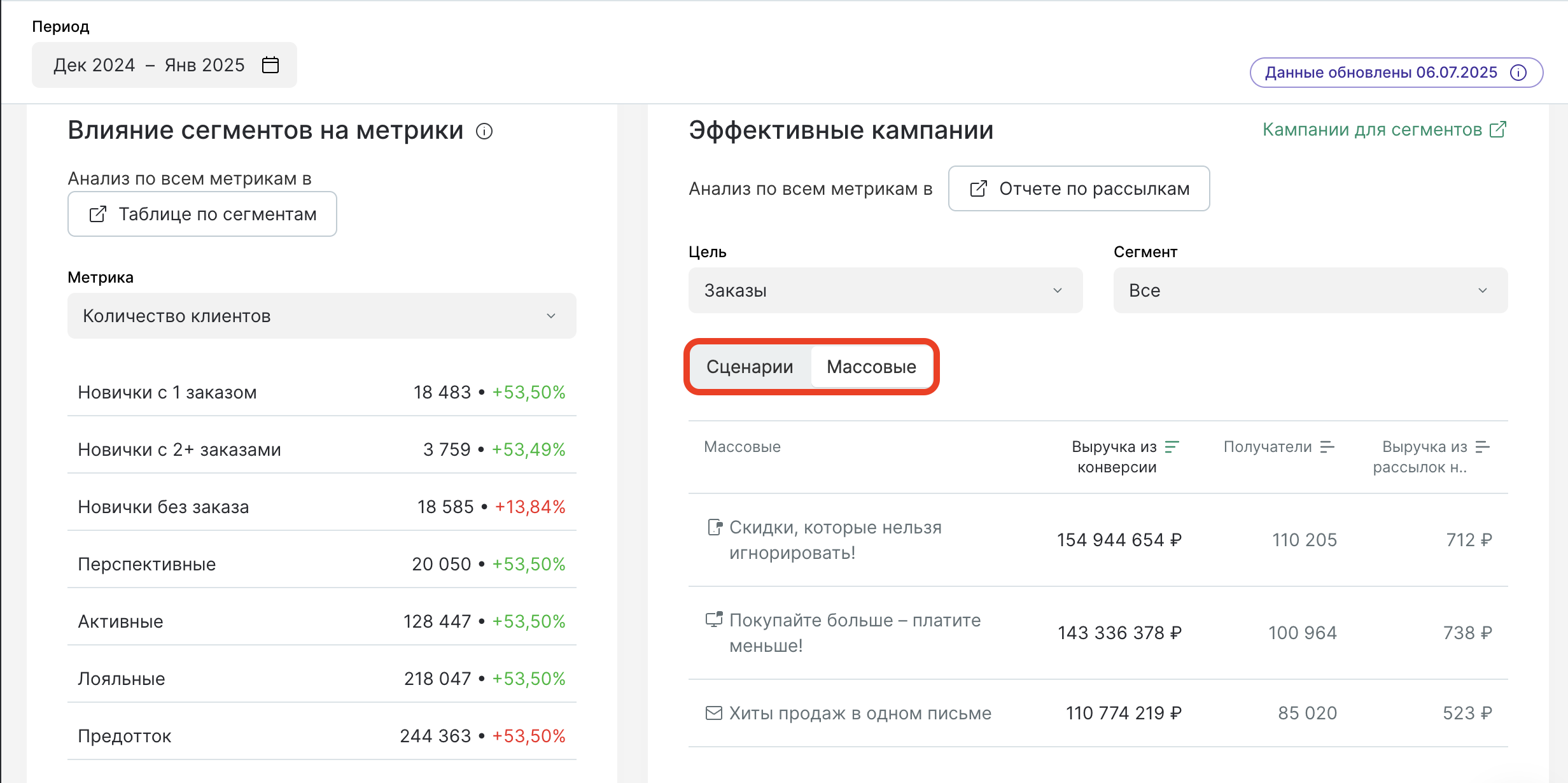The image size is (1568, 783).
Task: Open campaign Покупайте больше – платите меньше!
Action: (x=855, y=633)
